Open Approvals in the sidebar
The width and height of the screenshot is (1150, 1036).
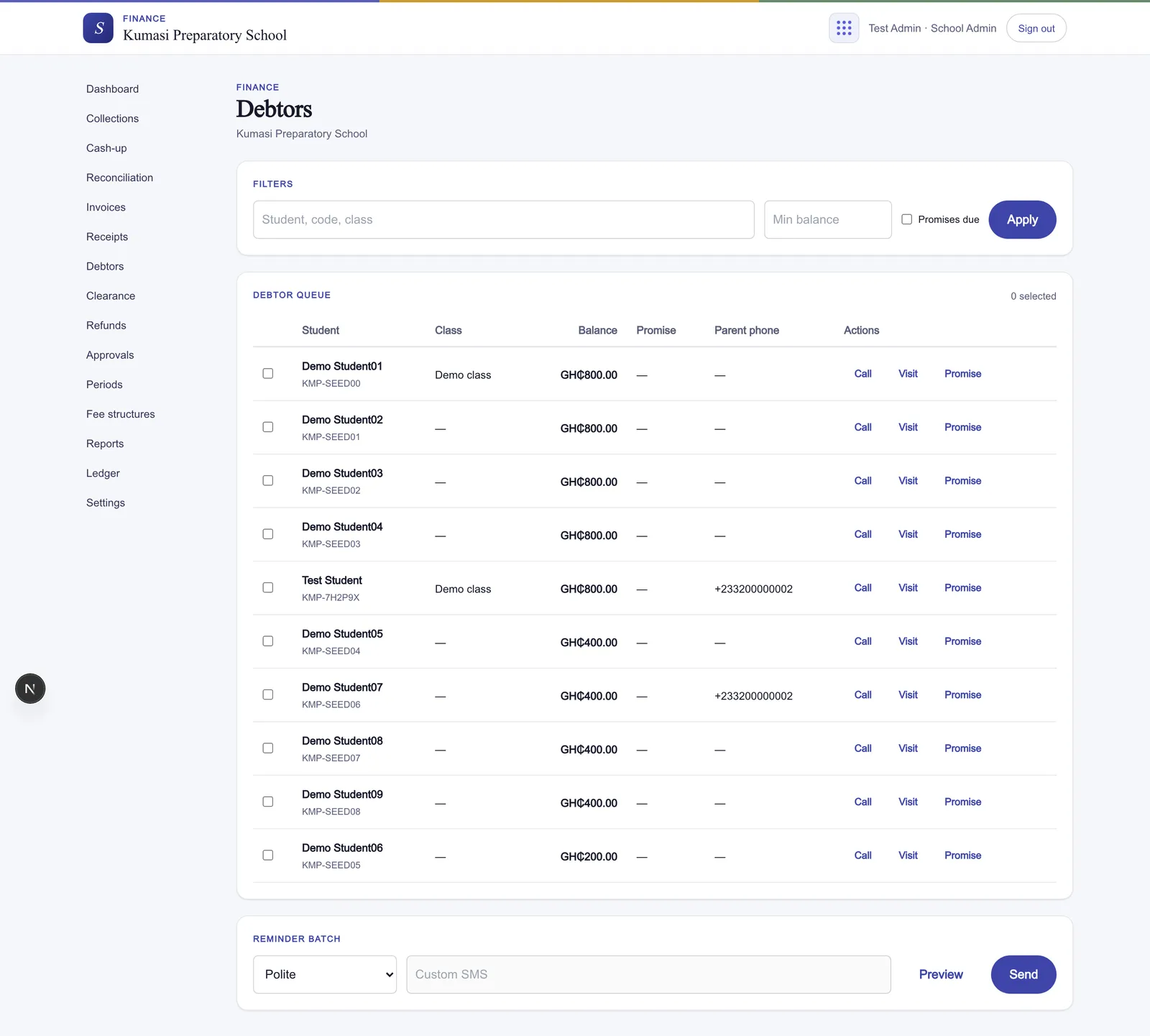(110, 355)
